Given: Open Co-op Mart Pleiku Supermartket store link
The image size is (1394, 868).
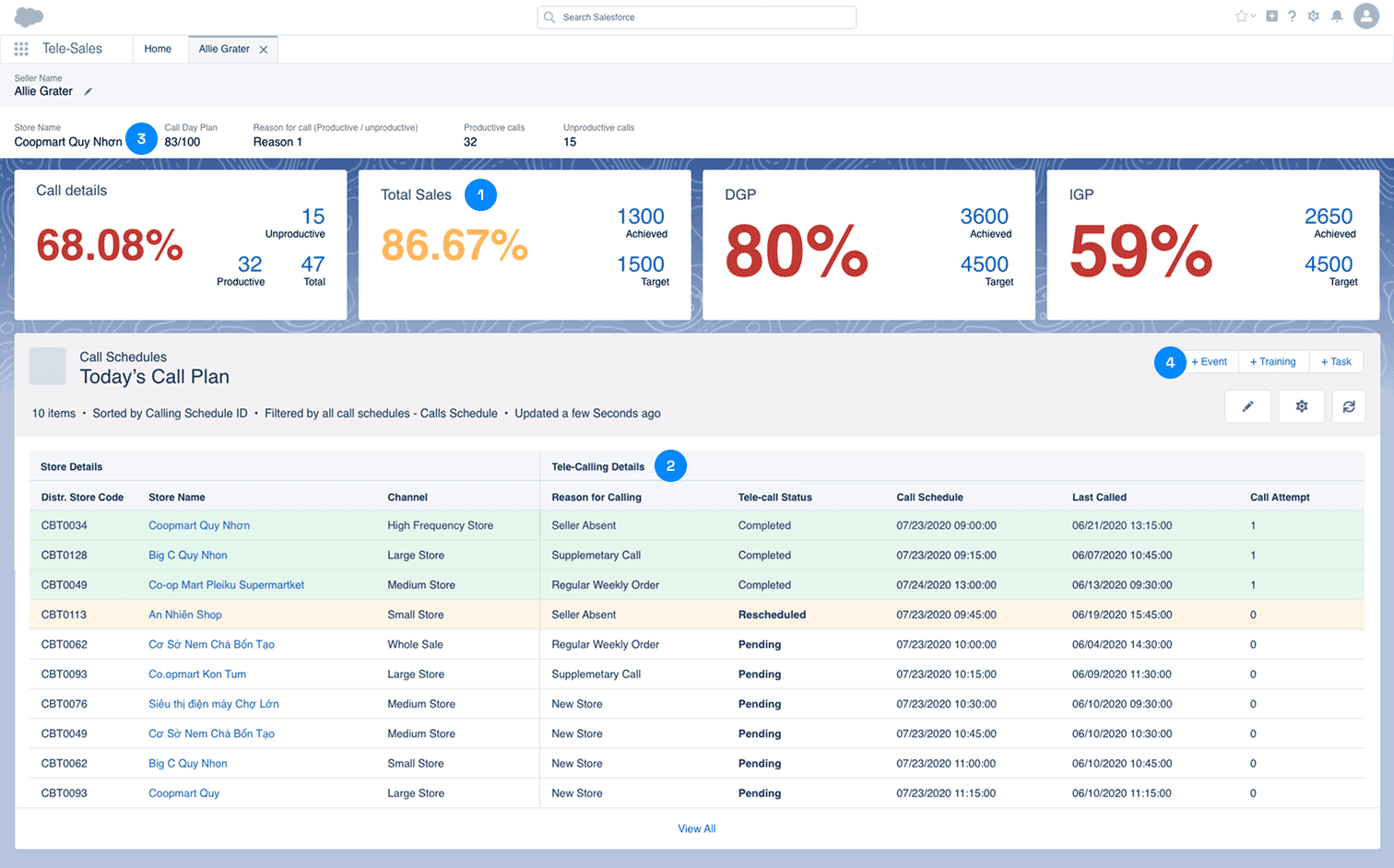Looking at the screenshot, I should [x=226, y=585].
